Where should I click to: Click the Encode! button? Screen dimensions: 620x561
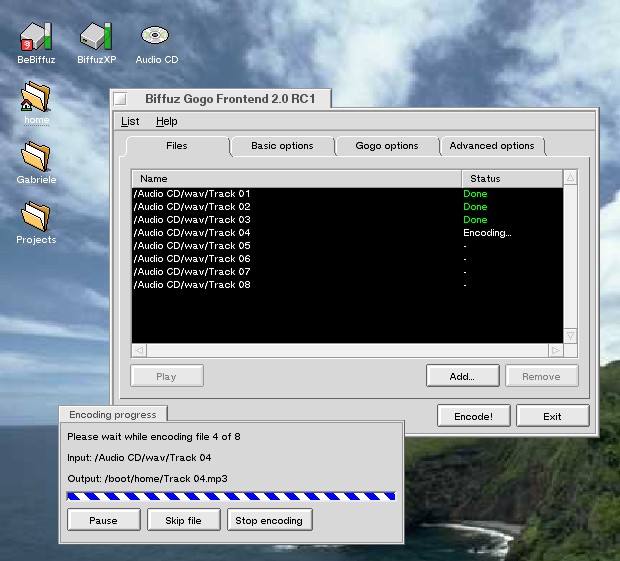click(x=473, y=416)
